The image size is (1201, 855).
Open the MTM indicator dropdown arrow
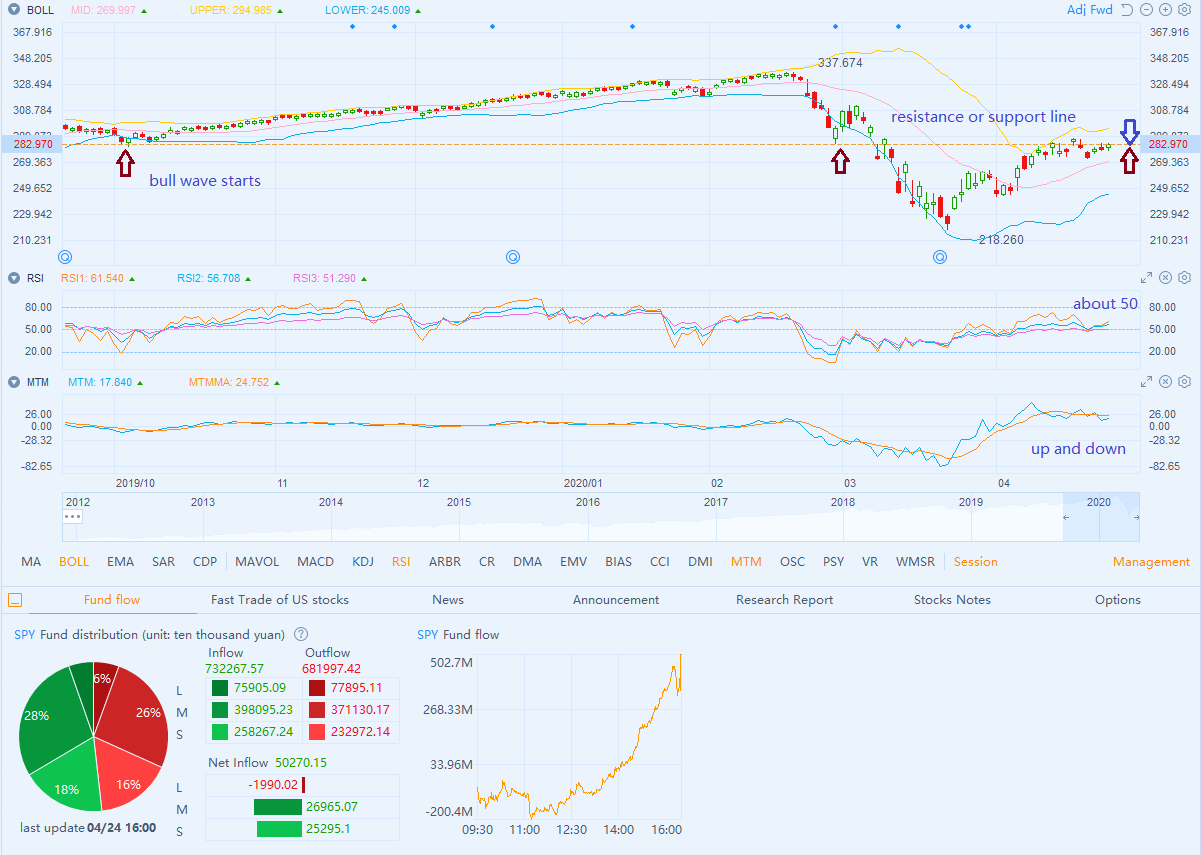pos(14,381)
